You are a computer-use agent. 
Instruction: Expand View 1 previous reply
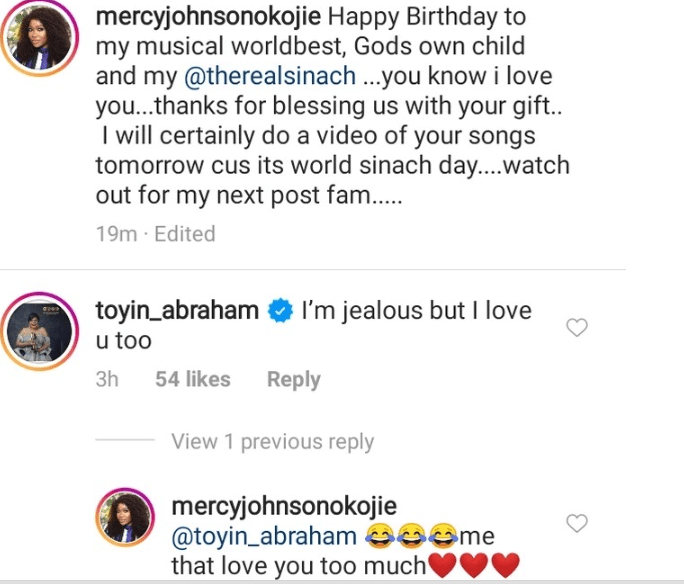click(x=272, y=441)
